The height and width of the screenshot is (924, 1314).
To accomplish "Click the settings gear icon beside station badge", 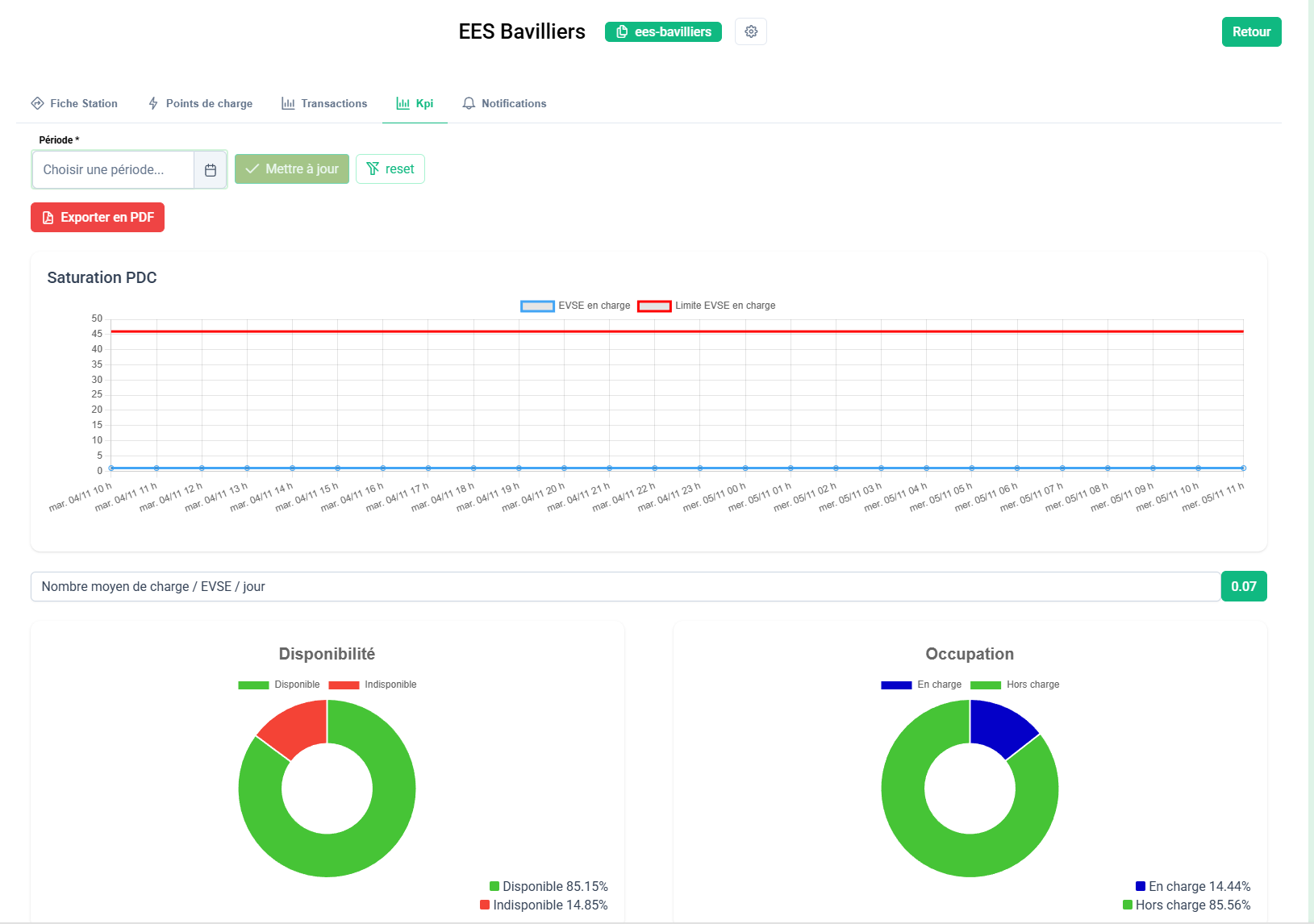I will (750, 31).
